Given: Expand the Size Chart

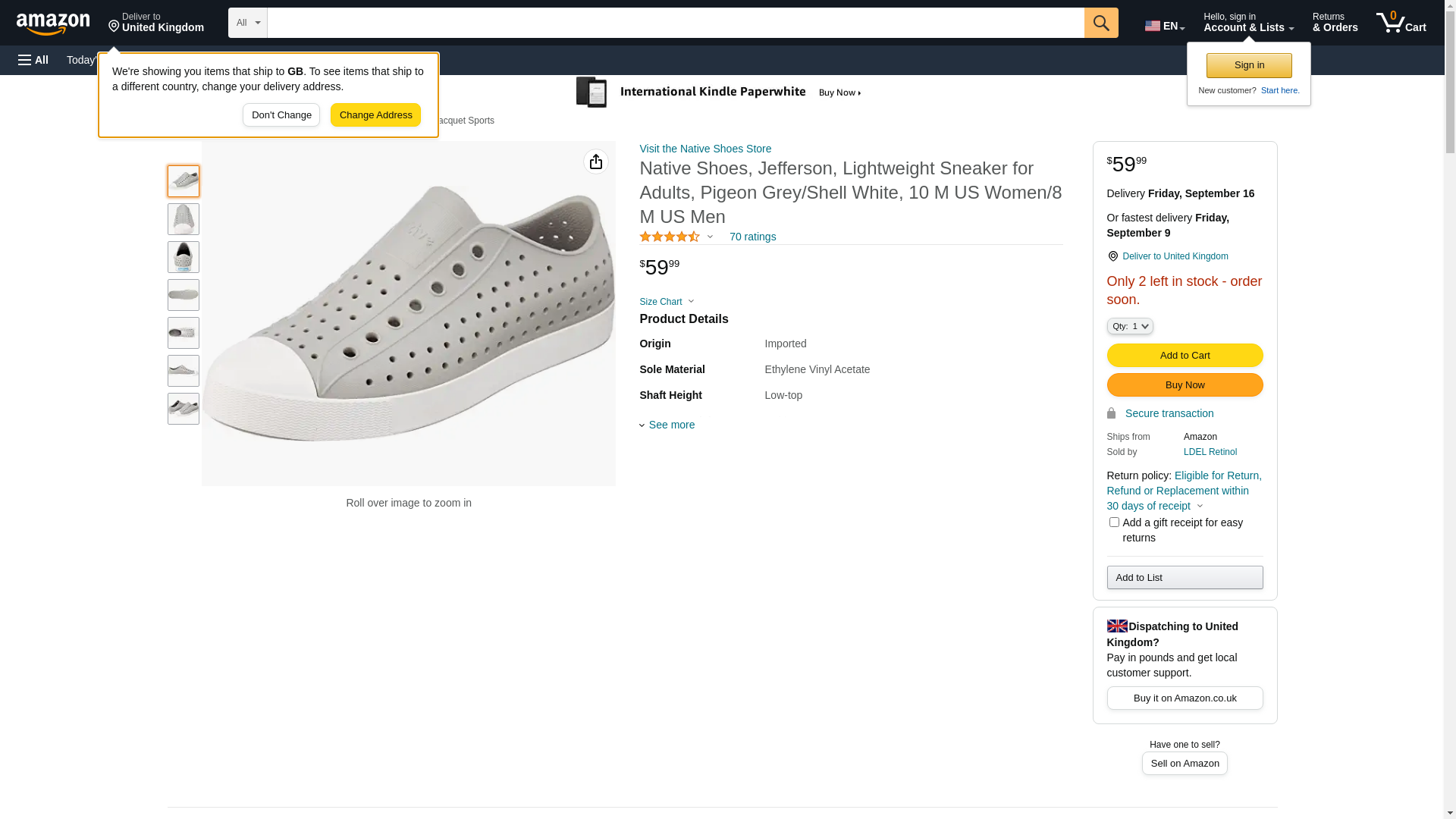Looking at the screenshot, I should point(667,302).
